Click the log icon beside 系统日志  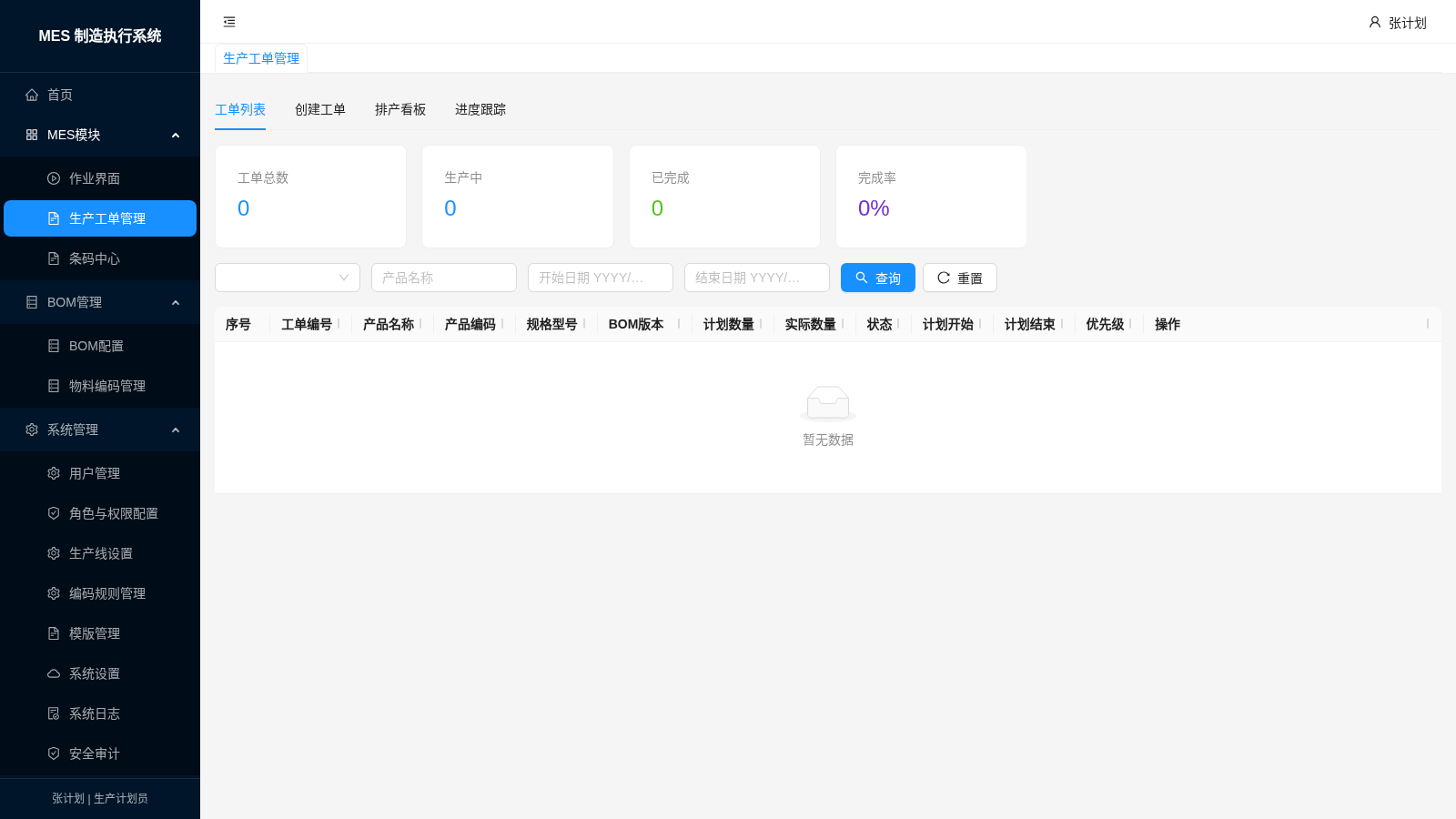pyautogui.click(x=54, y=713)
